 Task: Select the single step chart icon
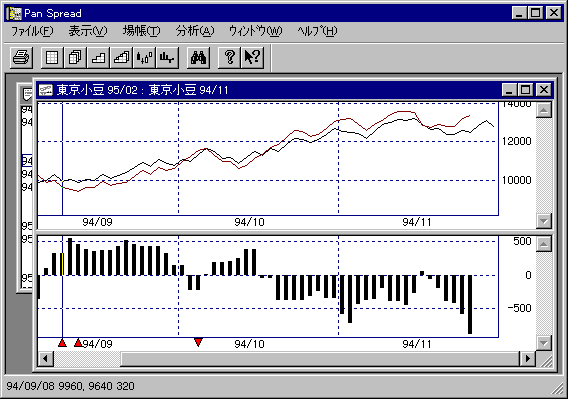(98, 57)
